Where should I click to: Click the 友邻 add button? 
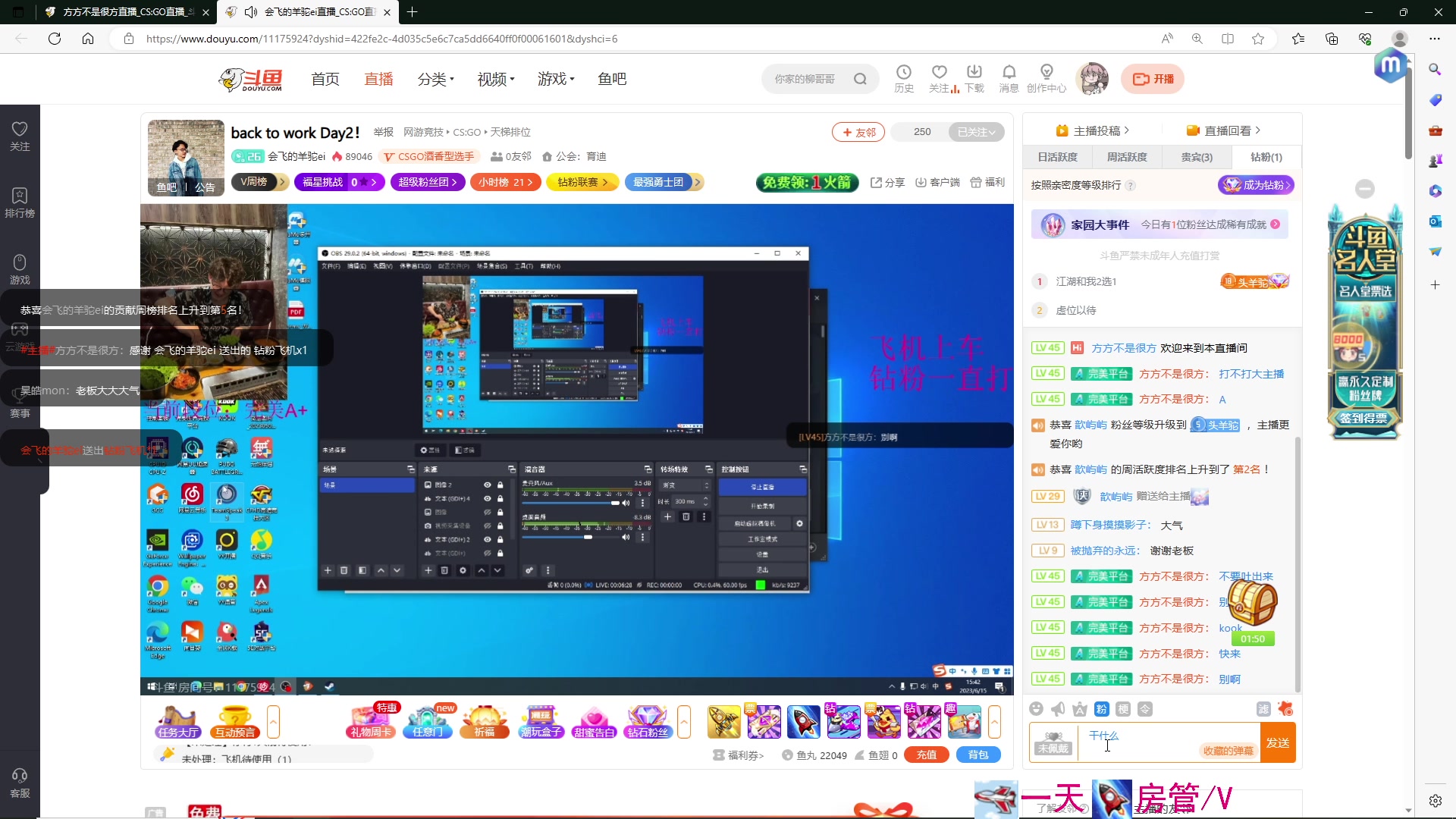858,132
